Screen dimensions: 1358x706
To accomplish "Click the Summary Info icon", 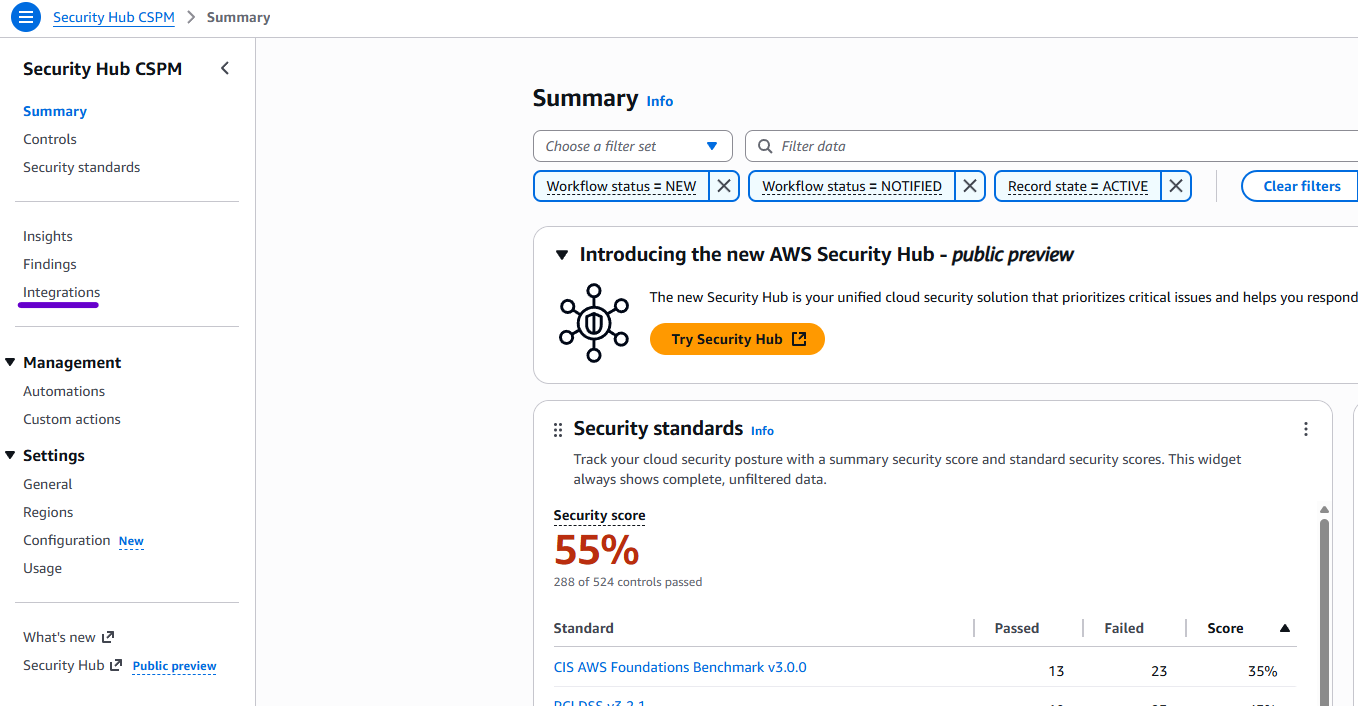I will (x=659, y=100).
